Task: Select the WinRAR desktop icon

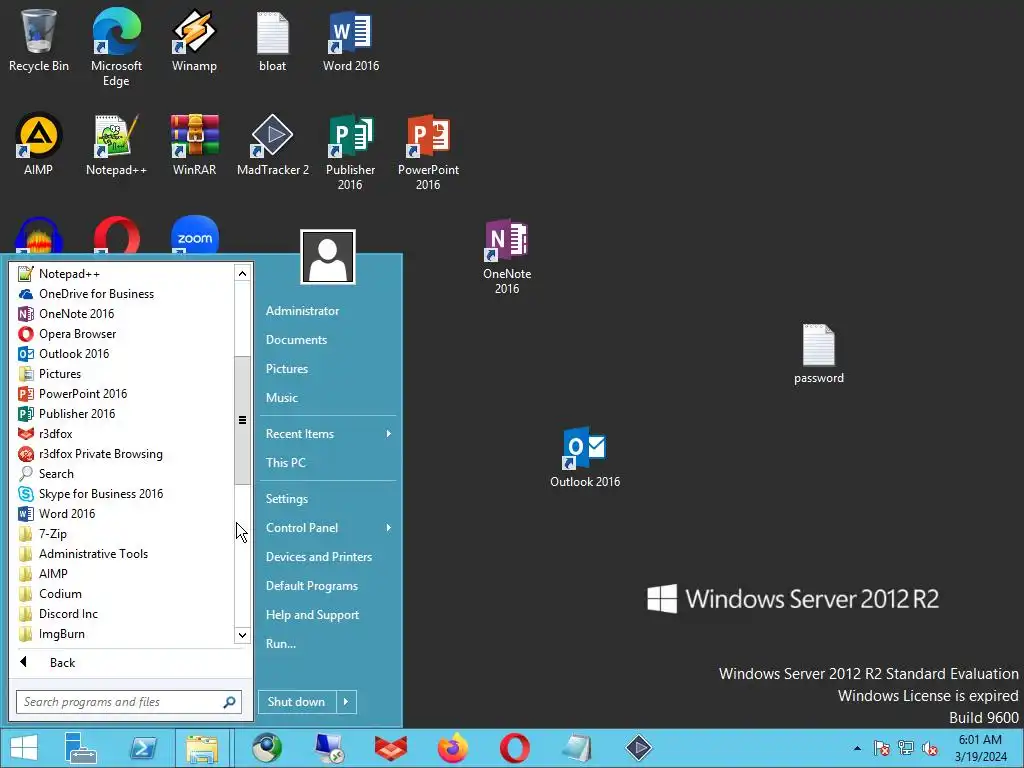Action: 194,144
